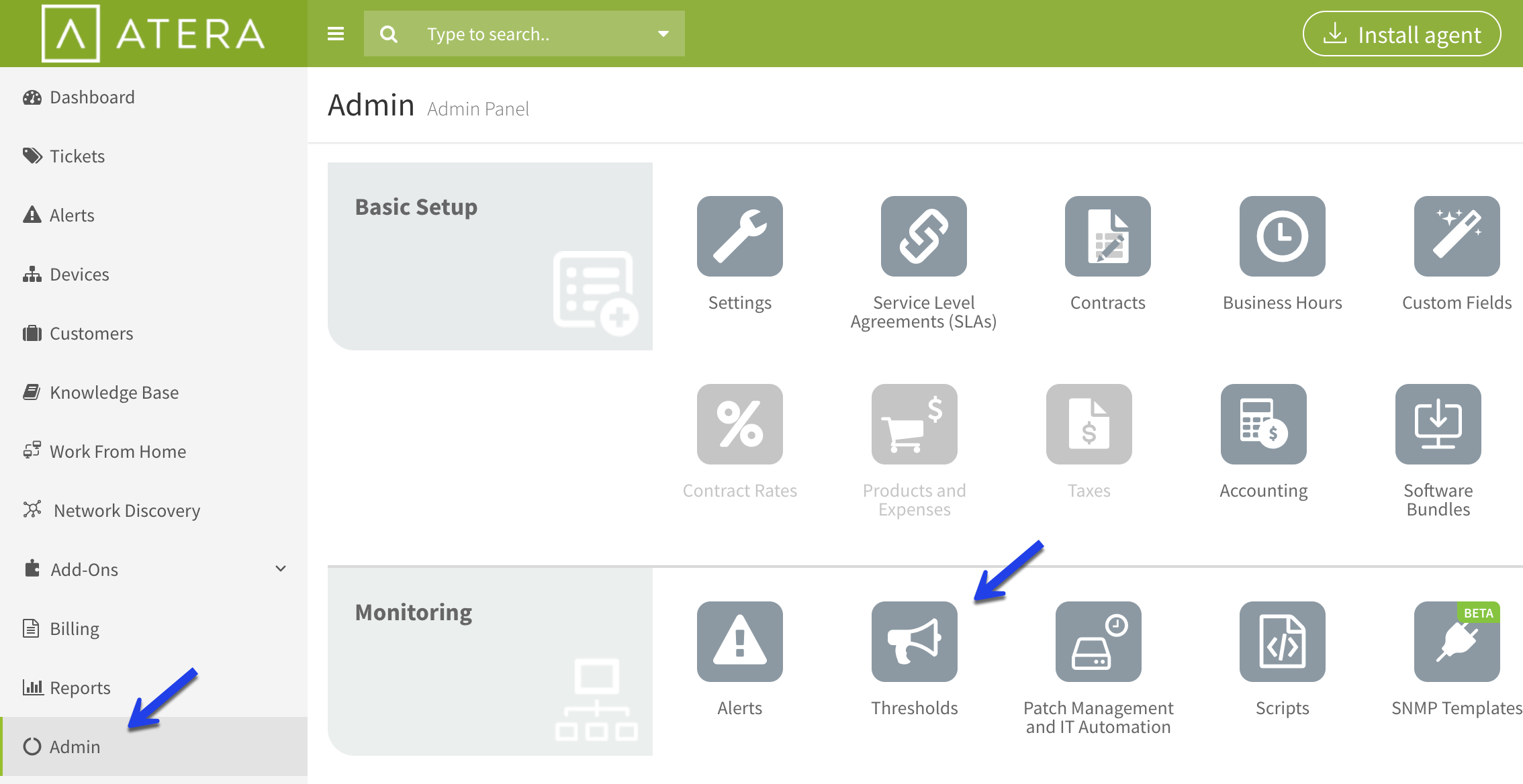Click the Business Hours label
Image resolution: width=1523 pixels, height=784 pixels.
pos(1283,303)
